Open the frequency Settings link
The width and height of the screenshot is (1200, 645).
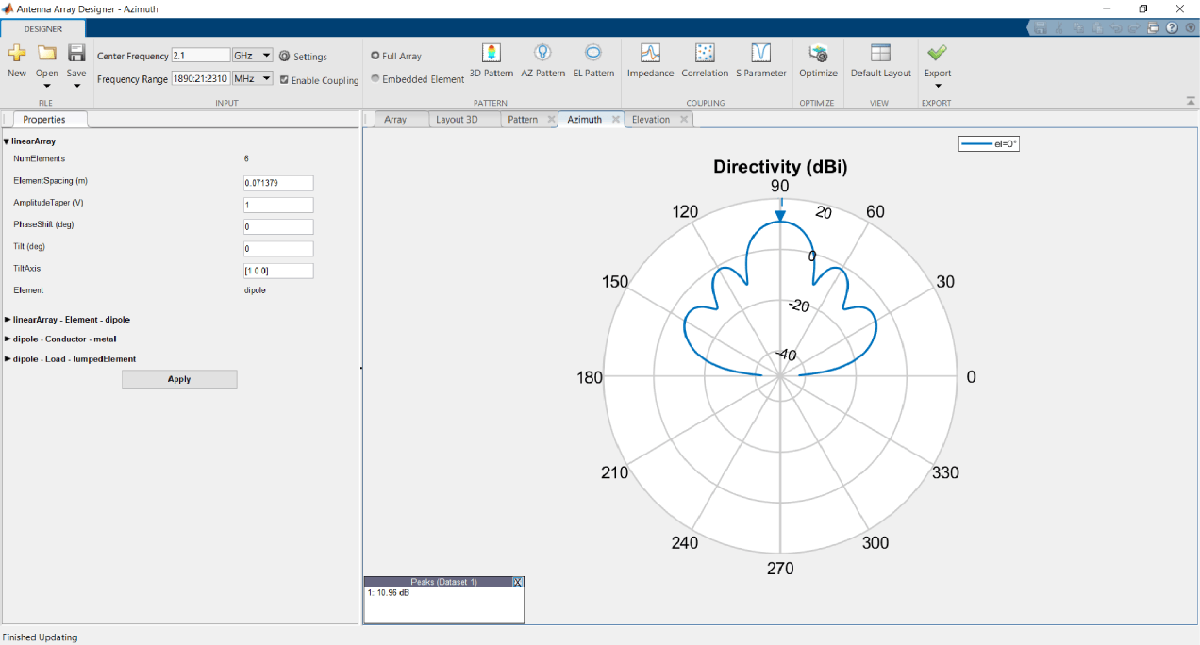pyautogui.click(x=303, y=57)
